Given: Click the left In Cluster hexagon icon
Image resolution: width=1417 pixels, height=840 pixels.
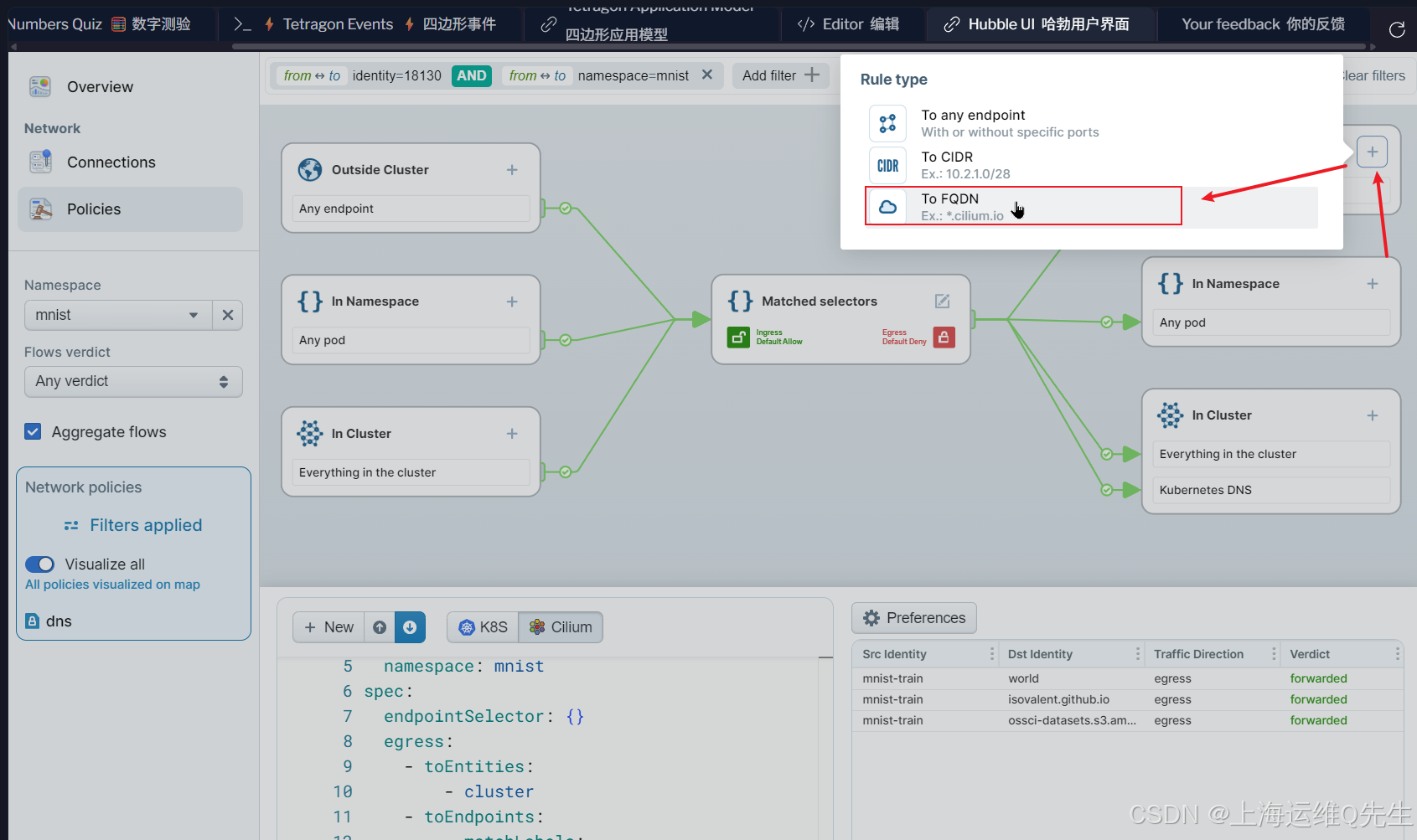Looking at the screenshot, I should pyautogui.click(x=310, y=434).
